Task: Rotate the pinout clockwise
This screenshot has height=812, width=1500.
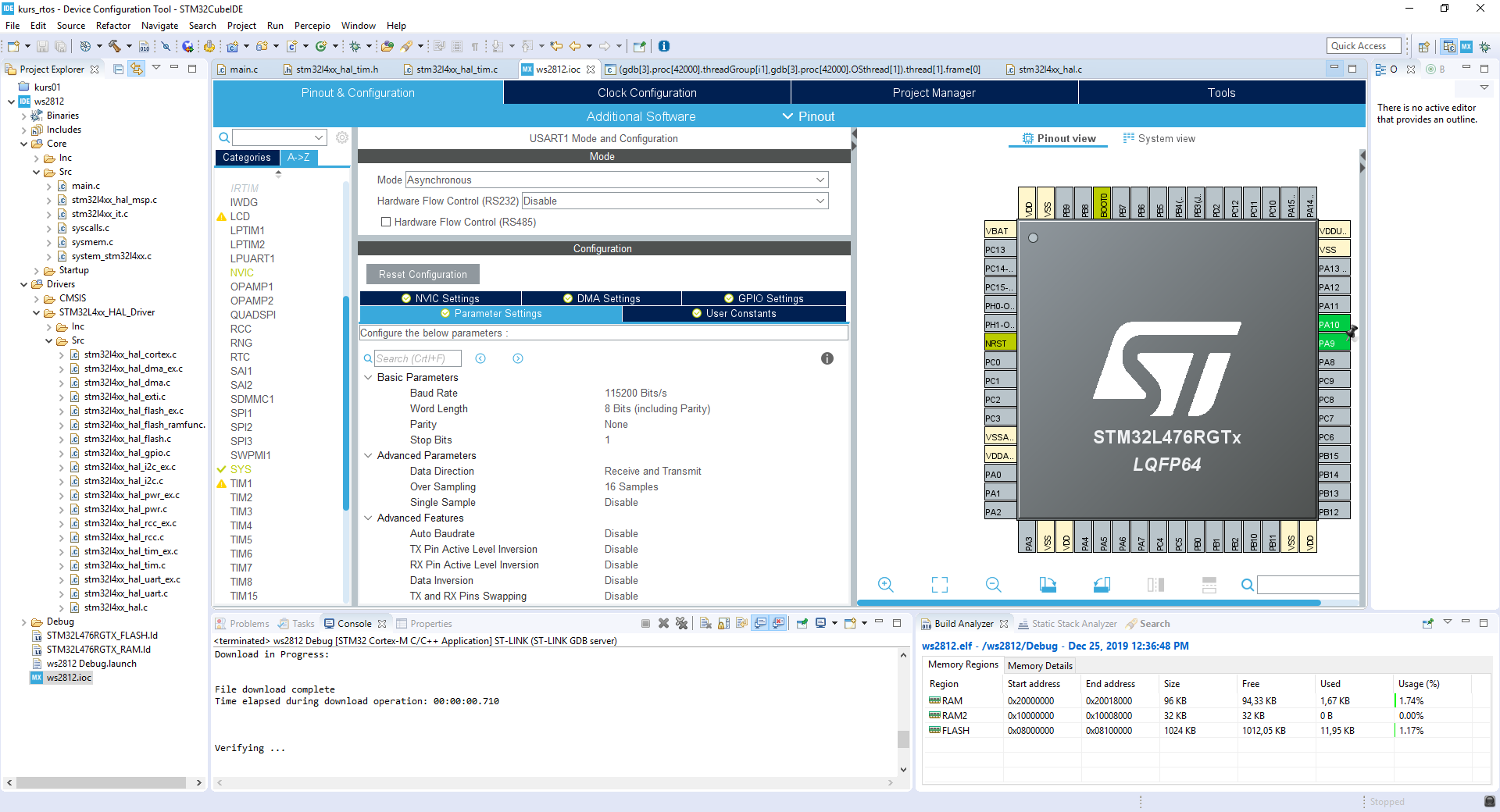Action: [x=1048, y=585]
